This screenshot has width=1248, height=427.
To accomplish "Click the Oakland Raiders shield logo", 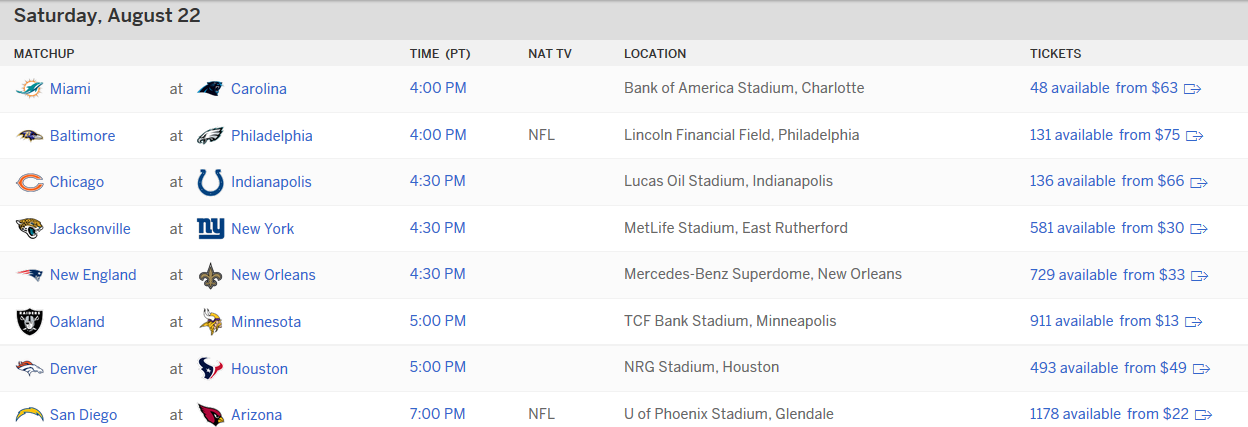I will click(x=30, y=322).
